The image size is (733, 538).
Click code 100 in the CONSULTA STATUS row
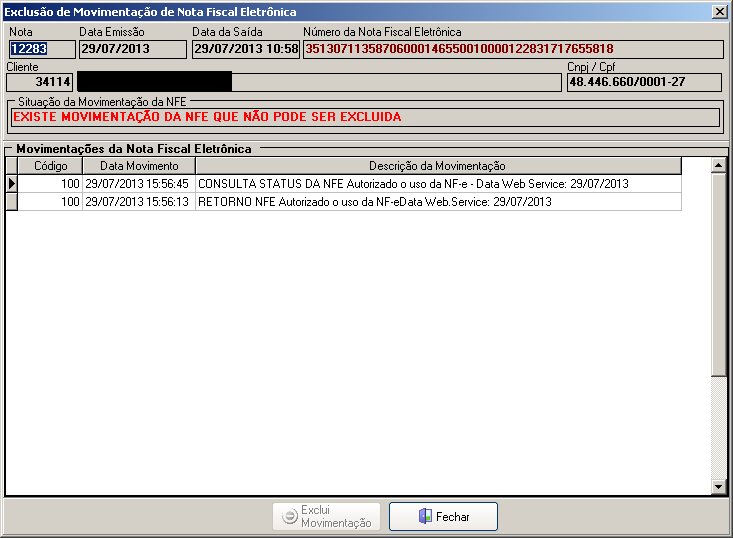50,184
